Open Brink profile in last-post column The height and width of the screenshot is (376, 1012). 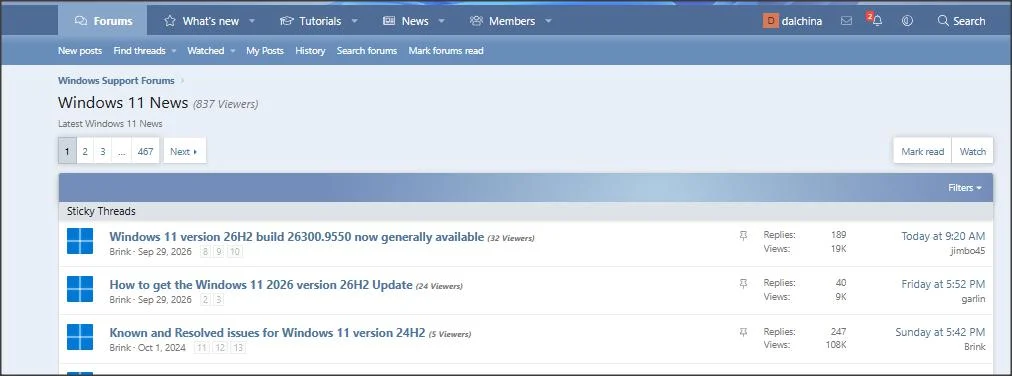[x=974, y=347]
